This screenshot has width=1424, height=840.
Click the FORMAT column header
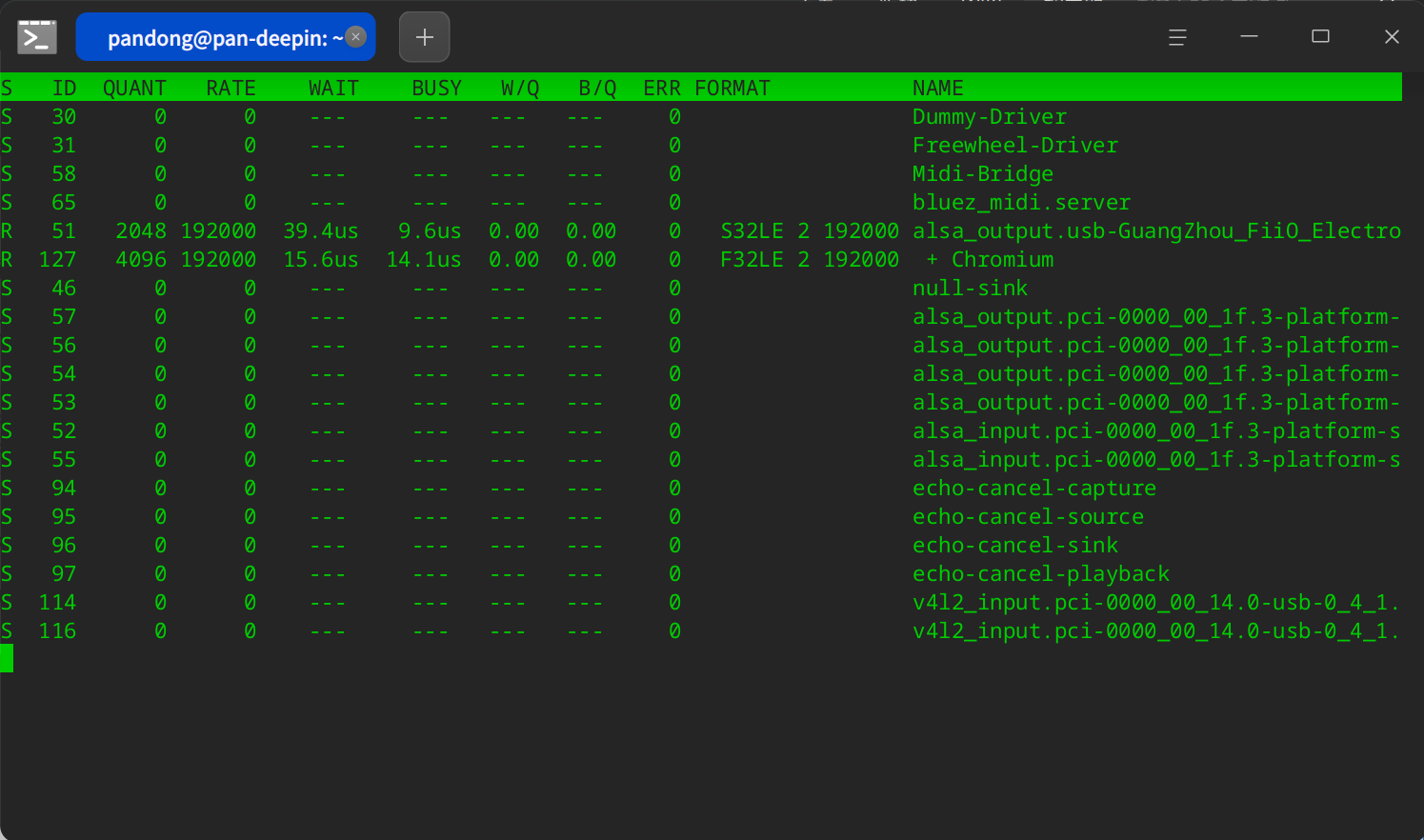point(732,88)
